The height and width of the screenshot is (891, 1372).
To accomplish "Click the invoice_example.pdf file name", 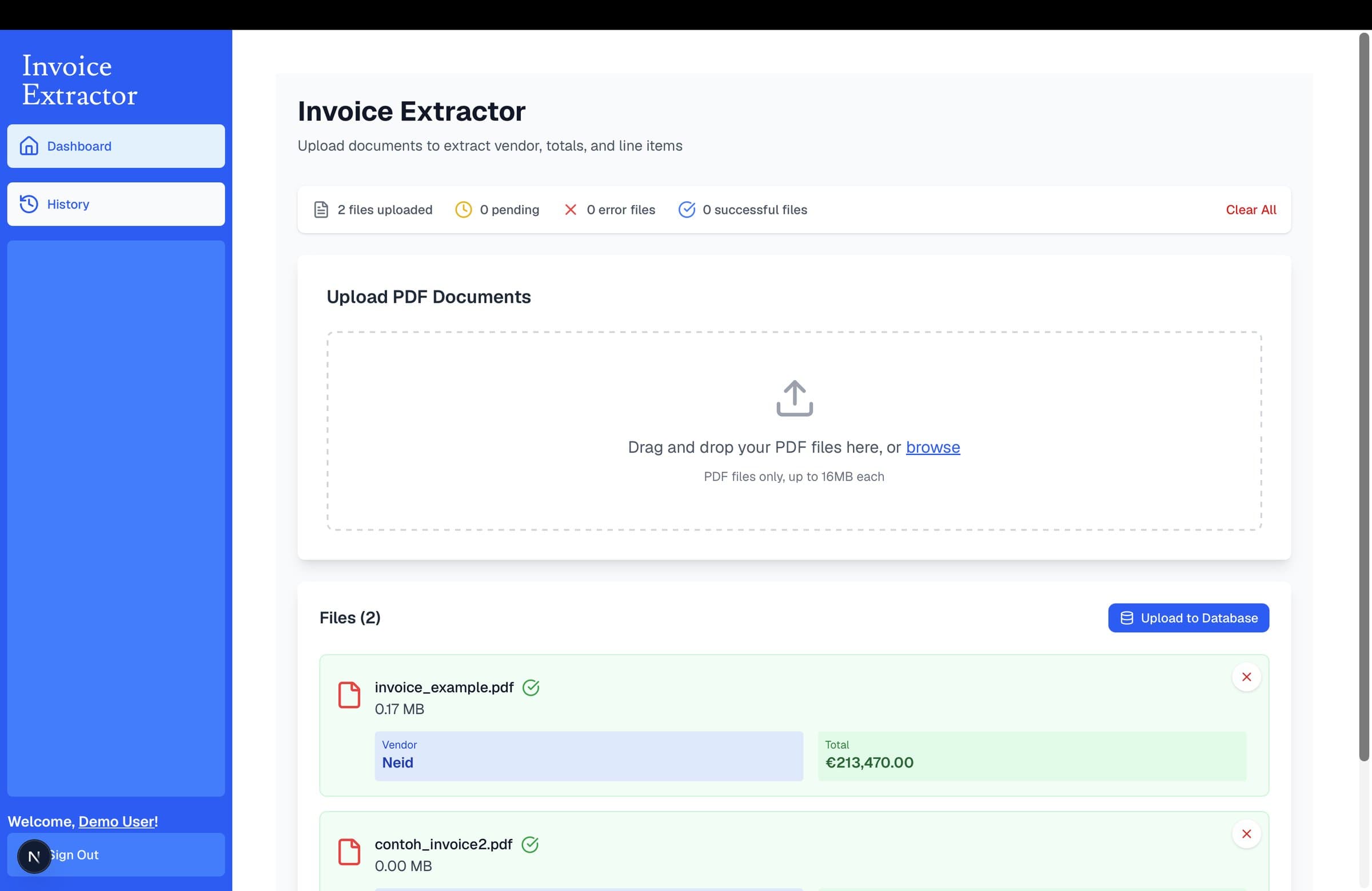I will 444,688.
